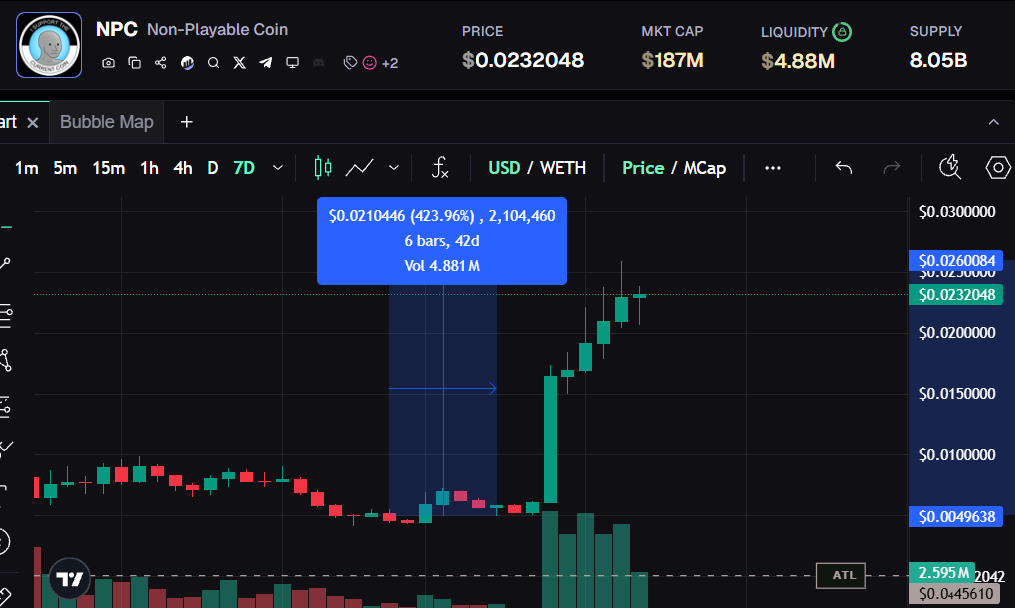Image resolution: width=1015 pixels, height=608 pixels.
Task: Click the tag label icon
Action: click(350, 63)
